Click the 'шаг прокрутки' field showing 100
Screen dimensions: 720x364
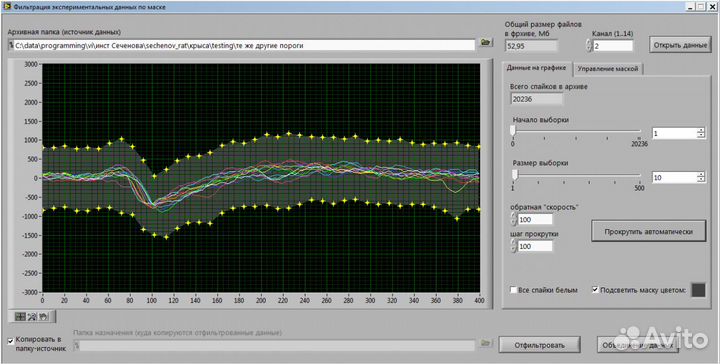(x=535, y=246)
